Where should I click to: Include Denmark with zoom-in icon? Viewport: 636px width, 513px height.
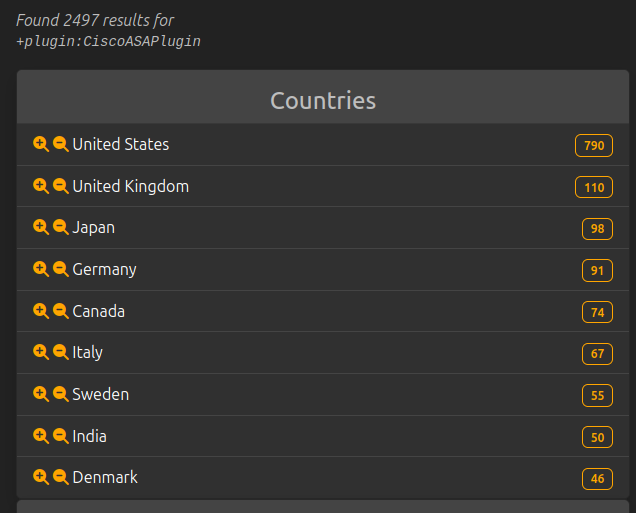41,477
